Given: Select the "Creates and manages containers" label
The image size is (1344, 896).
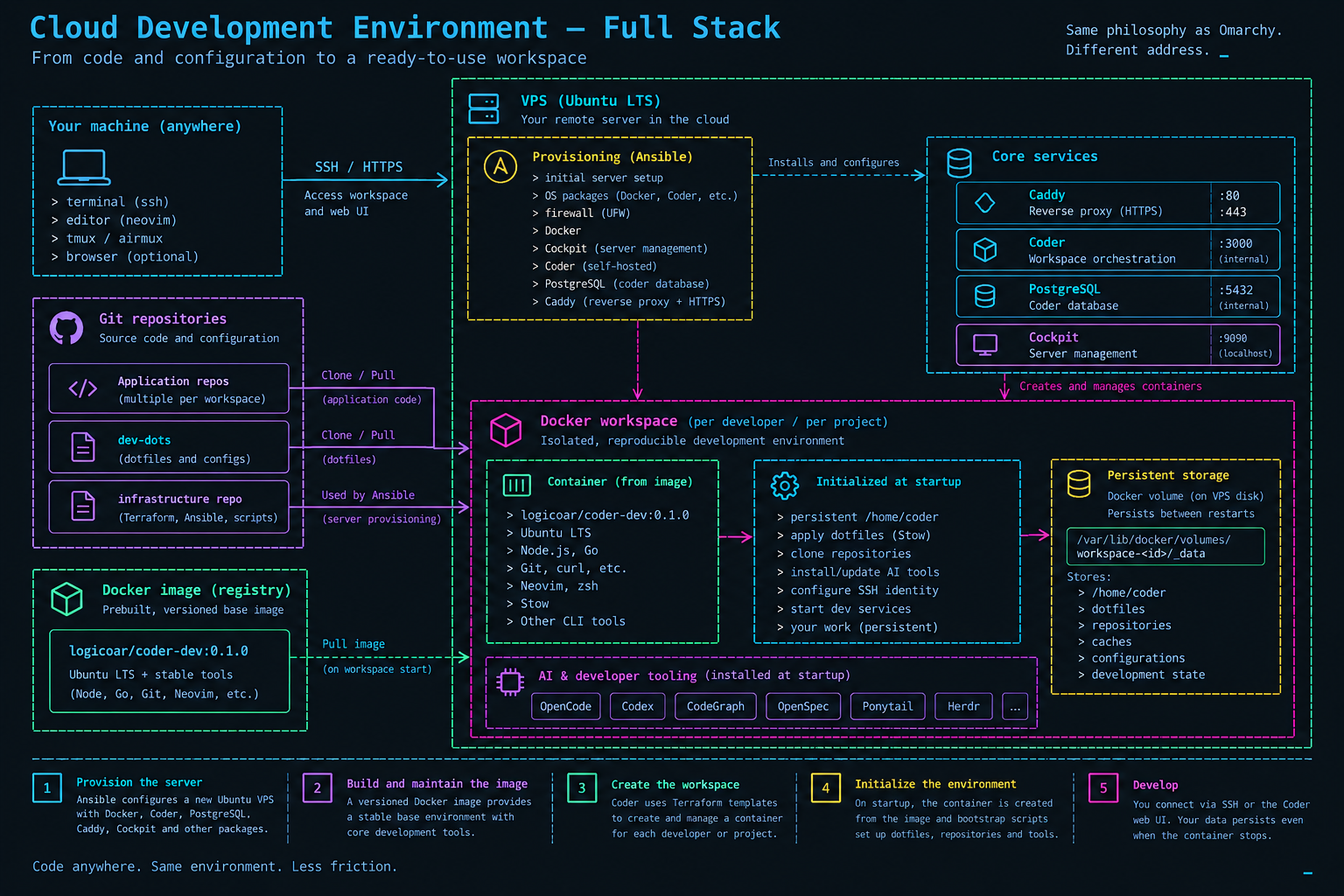Looking at the screenshot, I should tap(1110, 387).
